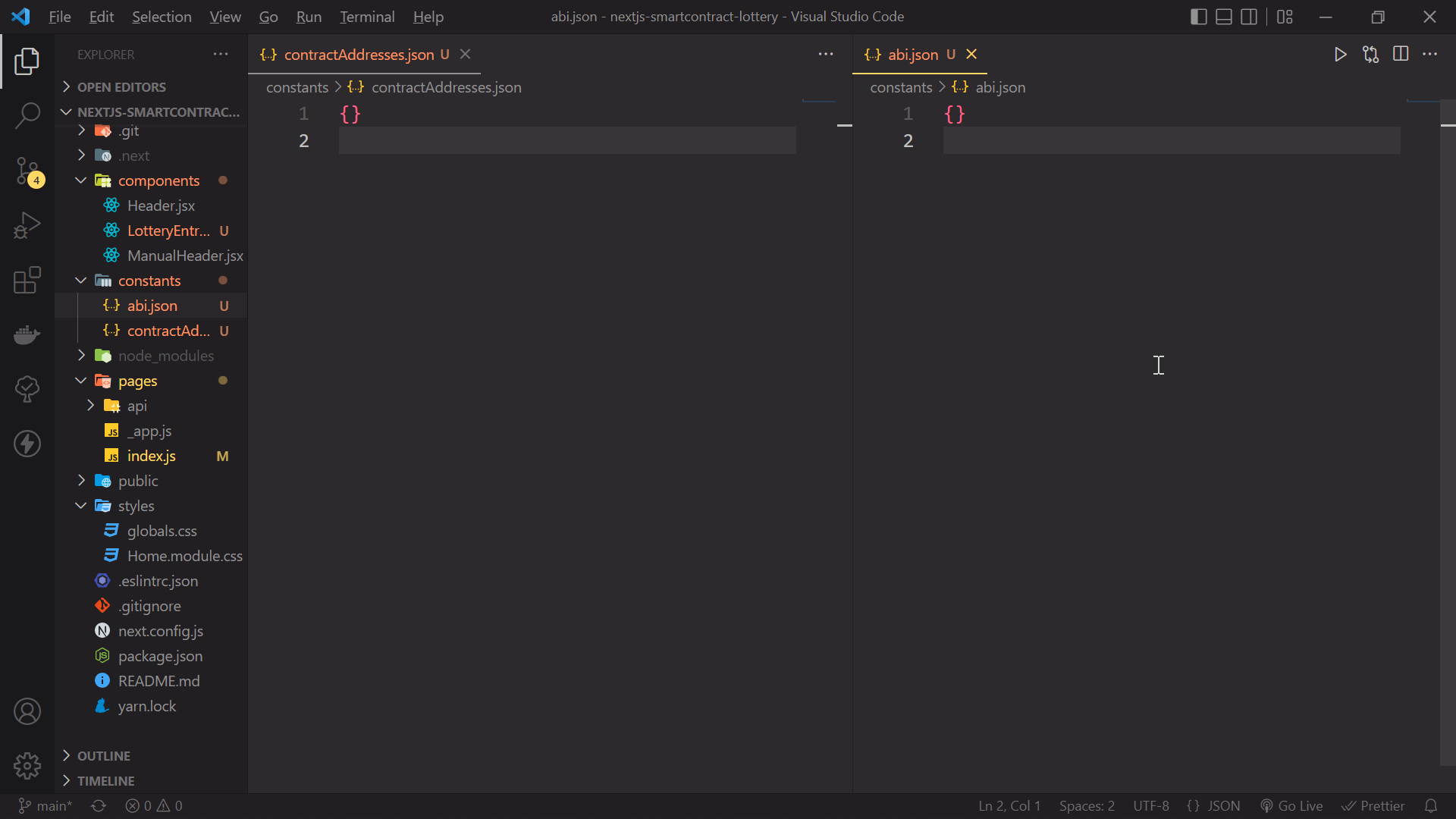Click the Ln 2, Col 1 position indicator
Image resolution: width=1456 pixels, height=819 pixels.
tap(1009, 806)
